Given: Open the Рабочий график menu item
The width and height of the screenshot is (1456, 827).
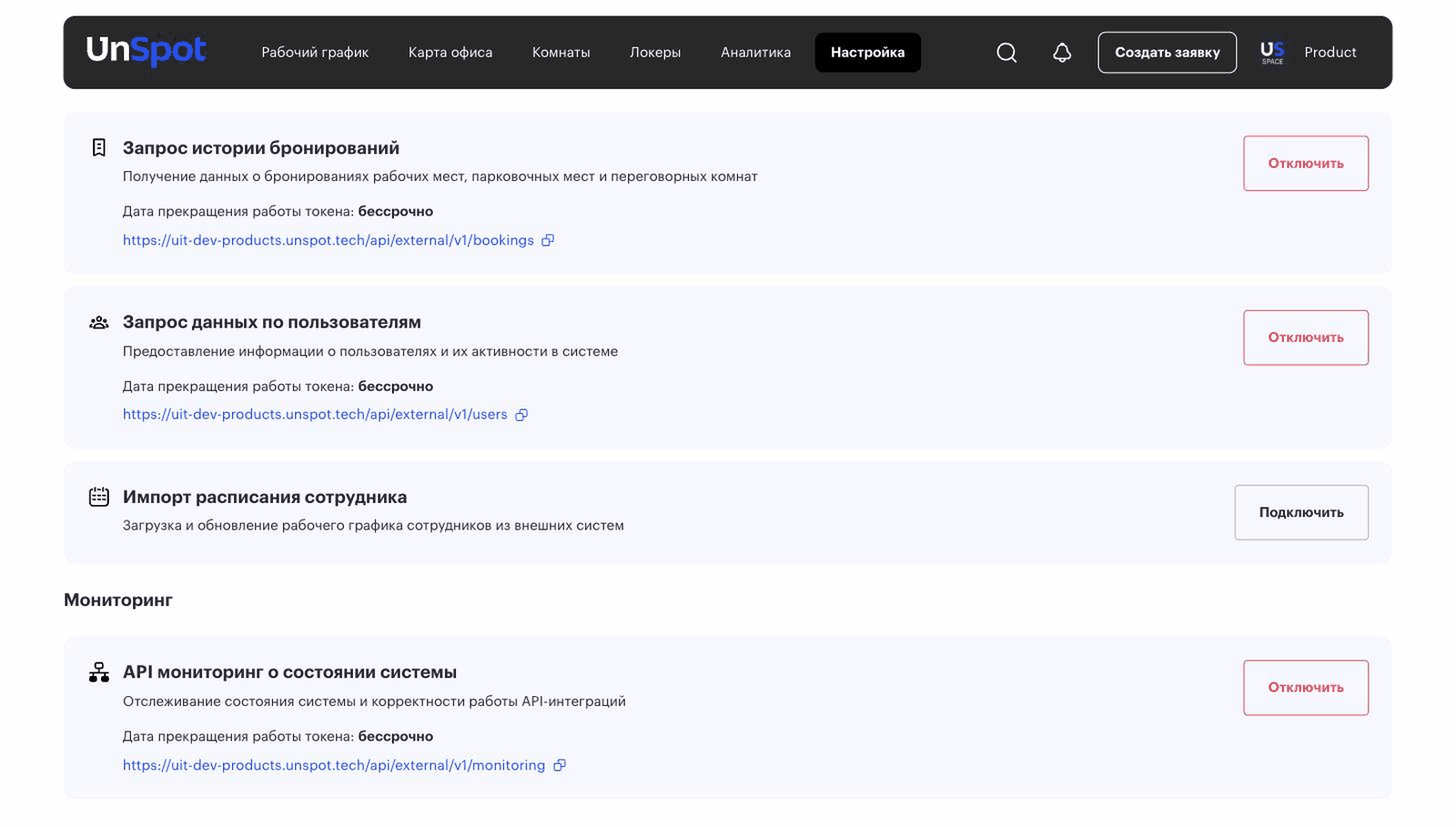Looking at the screenshot, I should pos(315,53).
